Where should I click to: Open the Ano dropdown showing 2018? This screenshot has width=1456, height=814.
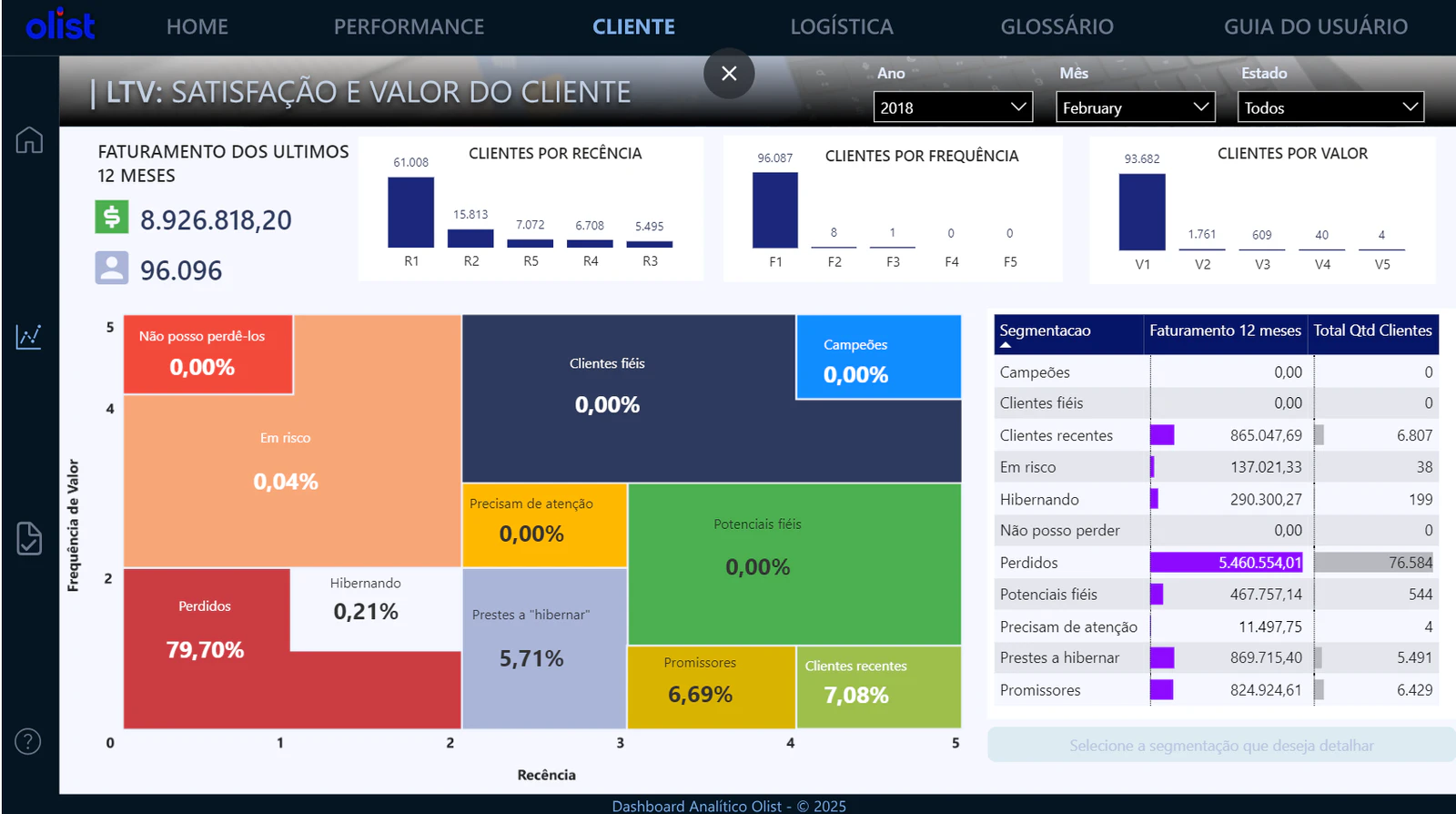(953, 107)
